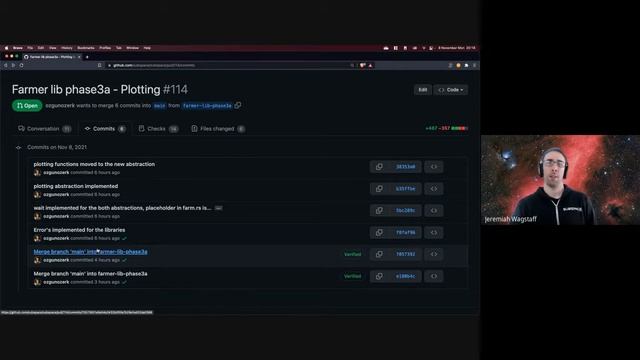The image size is (640, 360).
Task: Click the browser forward arrow
Action: 13,65
